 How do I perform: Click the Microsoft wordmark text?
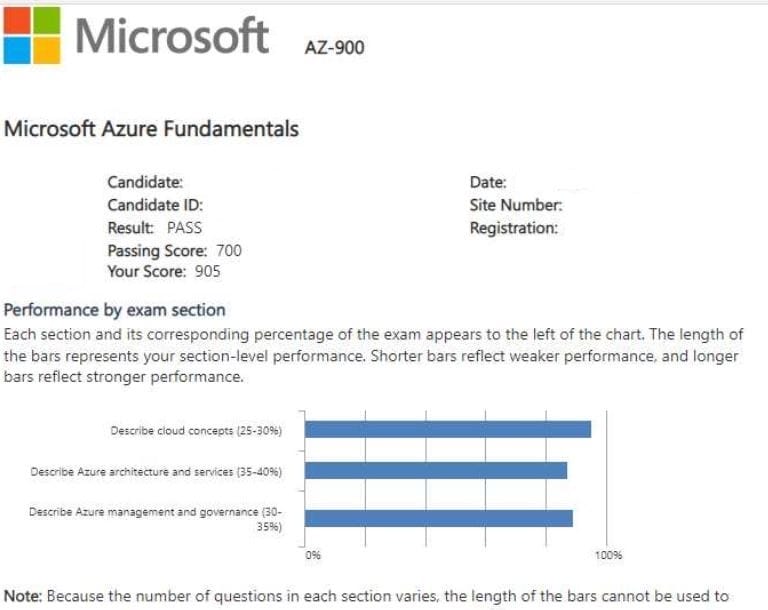click(172, 36)
